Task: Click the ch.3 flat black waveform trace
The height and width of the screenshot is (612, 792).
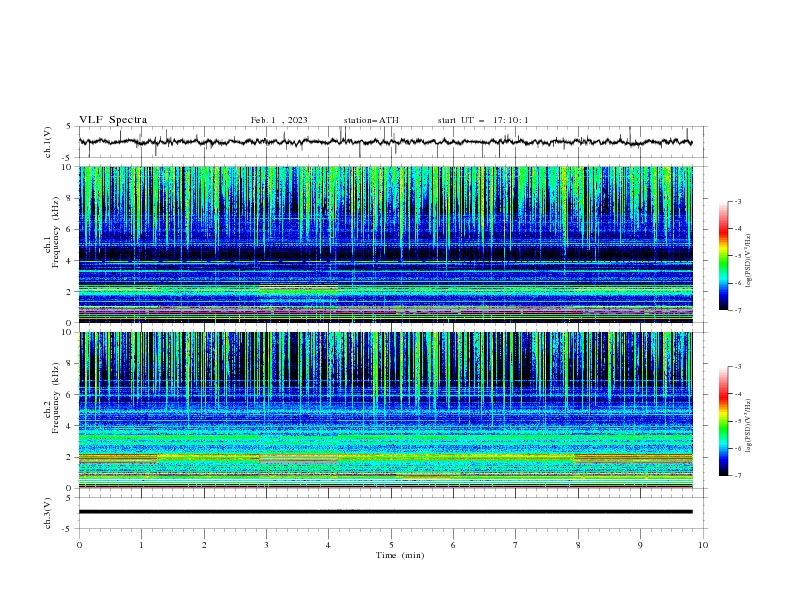Action: coord(385,512)
